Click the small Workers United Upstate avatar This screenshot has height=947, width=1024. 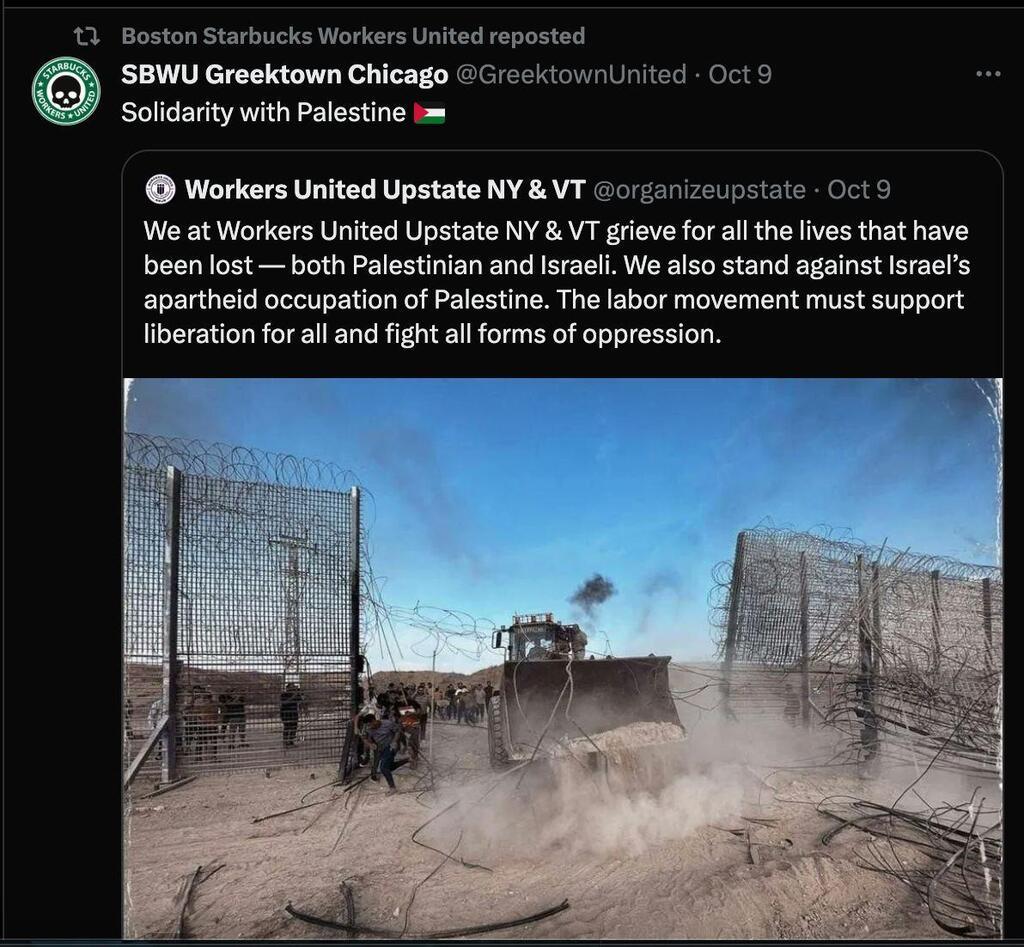pos(160,190)
